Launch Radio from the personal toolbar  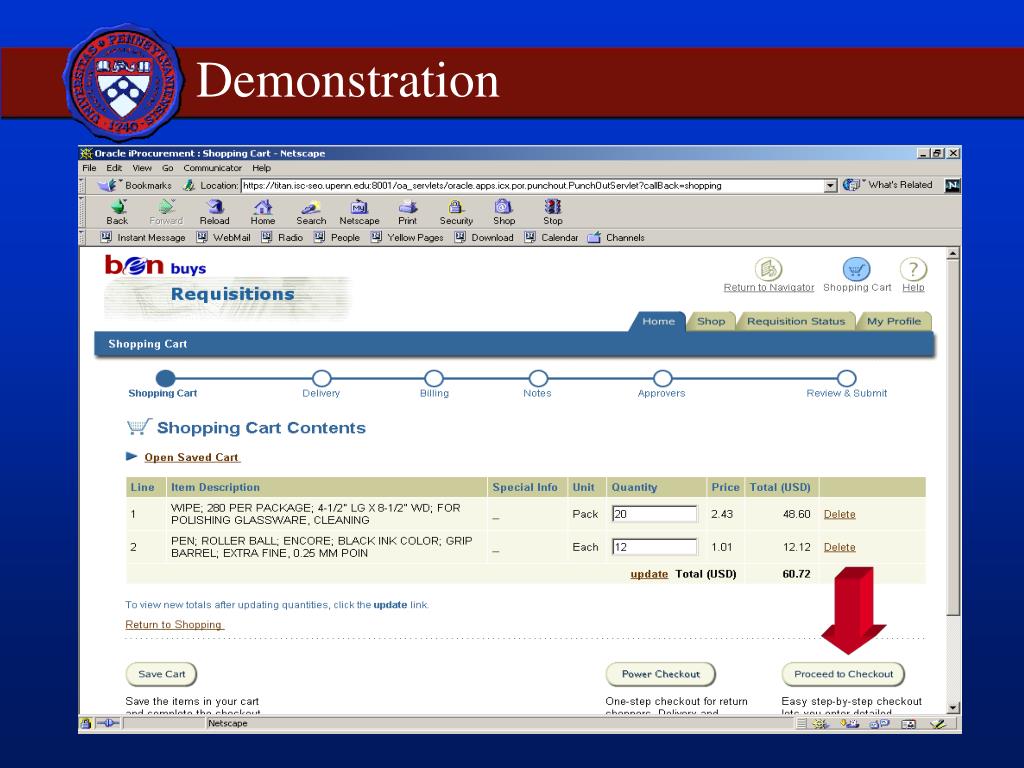[x=282, y=238]
